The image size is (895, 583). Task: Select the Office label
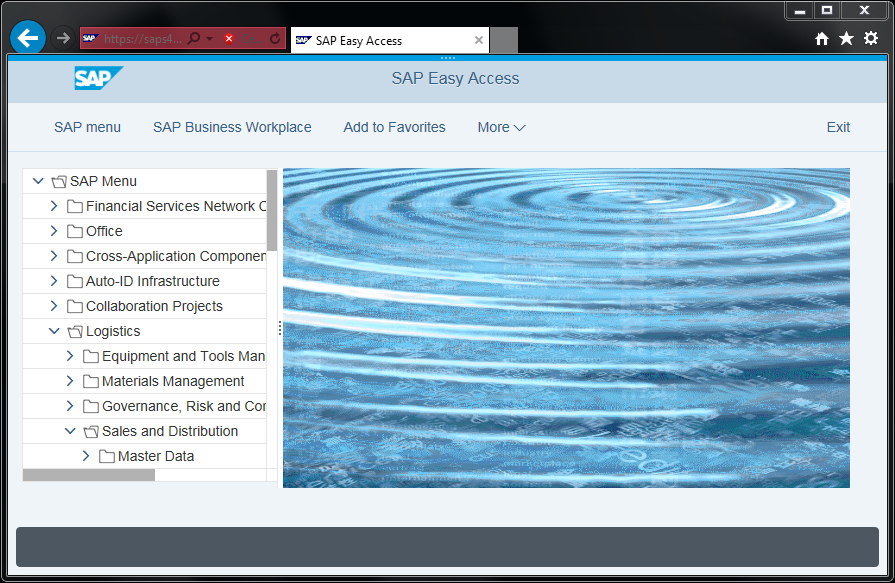104,231
